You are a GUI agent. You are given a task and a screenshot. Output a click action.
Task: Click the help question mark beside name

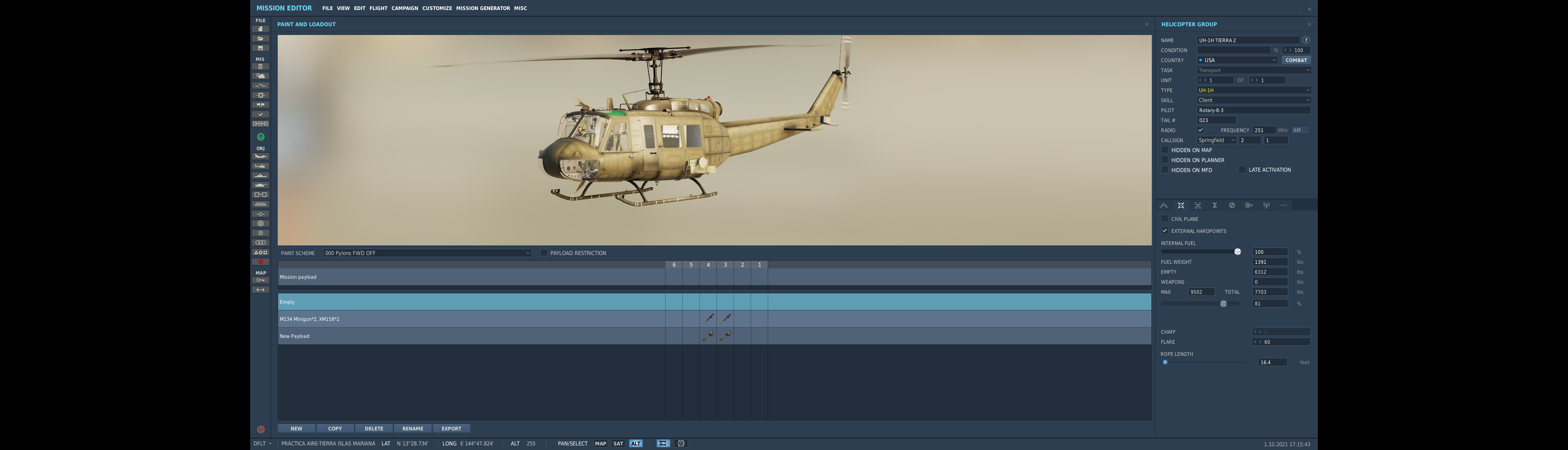click(x=1306, y=40)
